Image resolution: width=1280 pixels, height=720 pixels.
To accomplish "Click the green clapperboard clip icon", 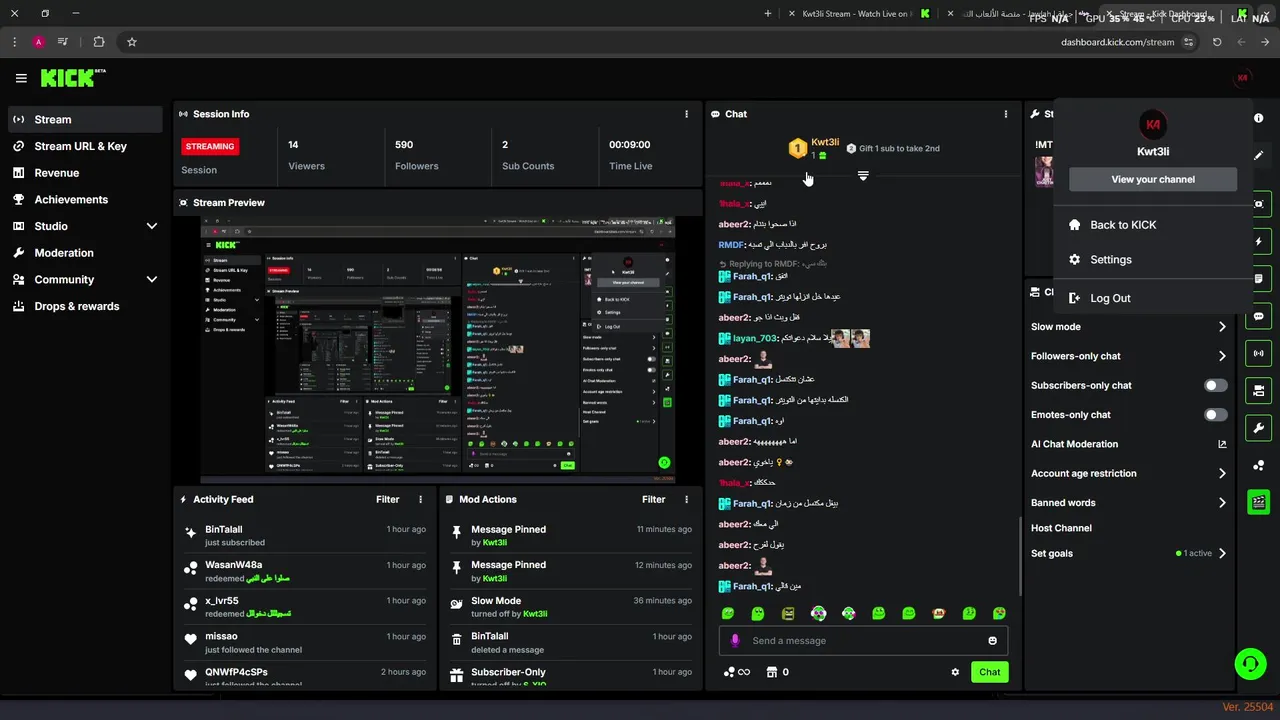I will click(1258, 502).
